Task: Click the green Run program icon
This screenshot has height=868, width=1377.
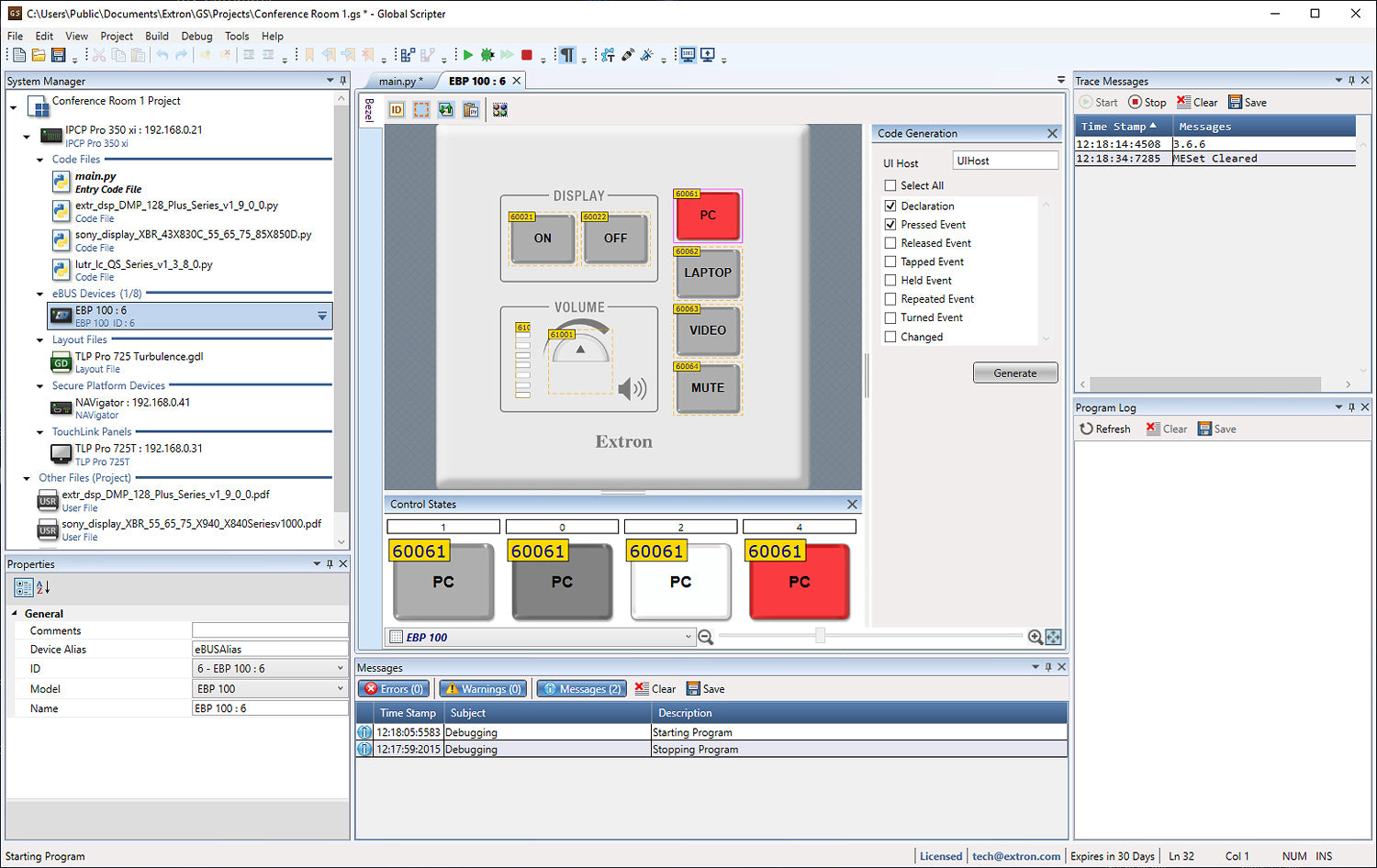Action: [468, 55]
